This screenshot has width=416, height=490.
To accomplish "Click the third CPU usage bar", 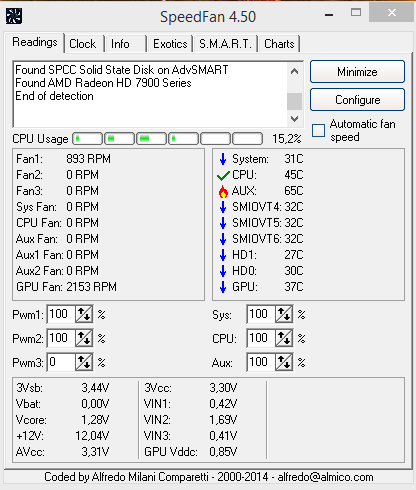I will click(152, 139).
